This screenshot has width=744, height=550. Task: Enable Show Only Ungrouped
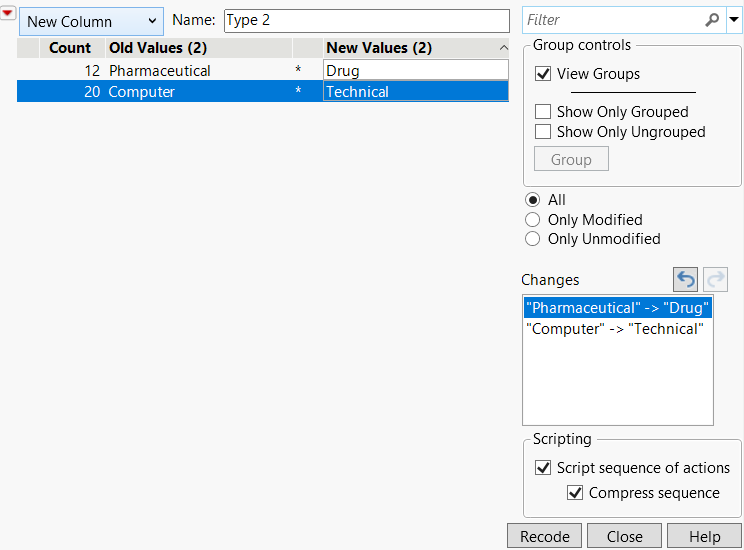(544, 132)
